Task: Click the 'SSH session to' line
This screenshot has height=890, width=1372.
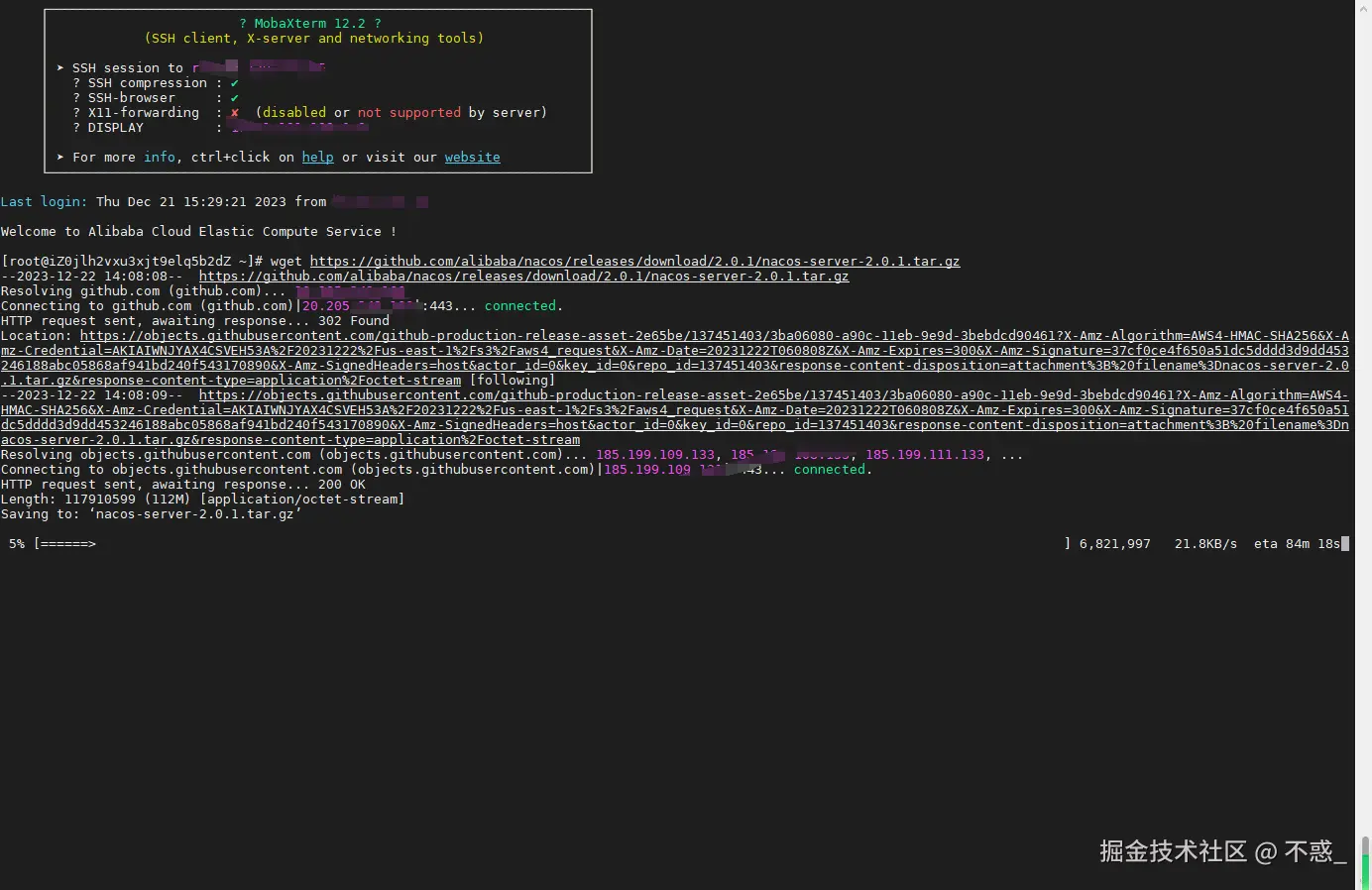Action: click(x=190, y=67)
